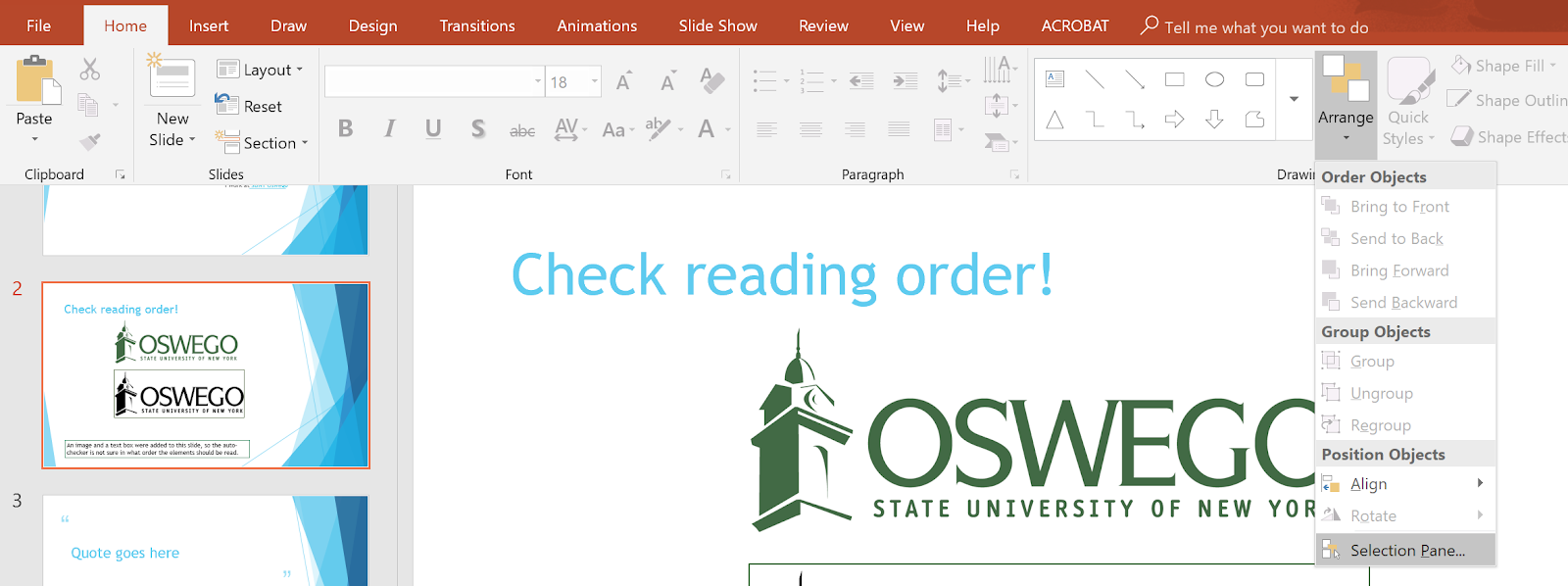Viewport: 1568px width, 586px height.
Task: Open Paragraph dialog launcher
Action: 1014,174
